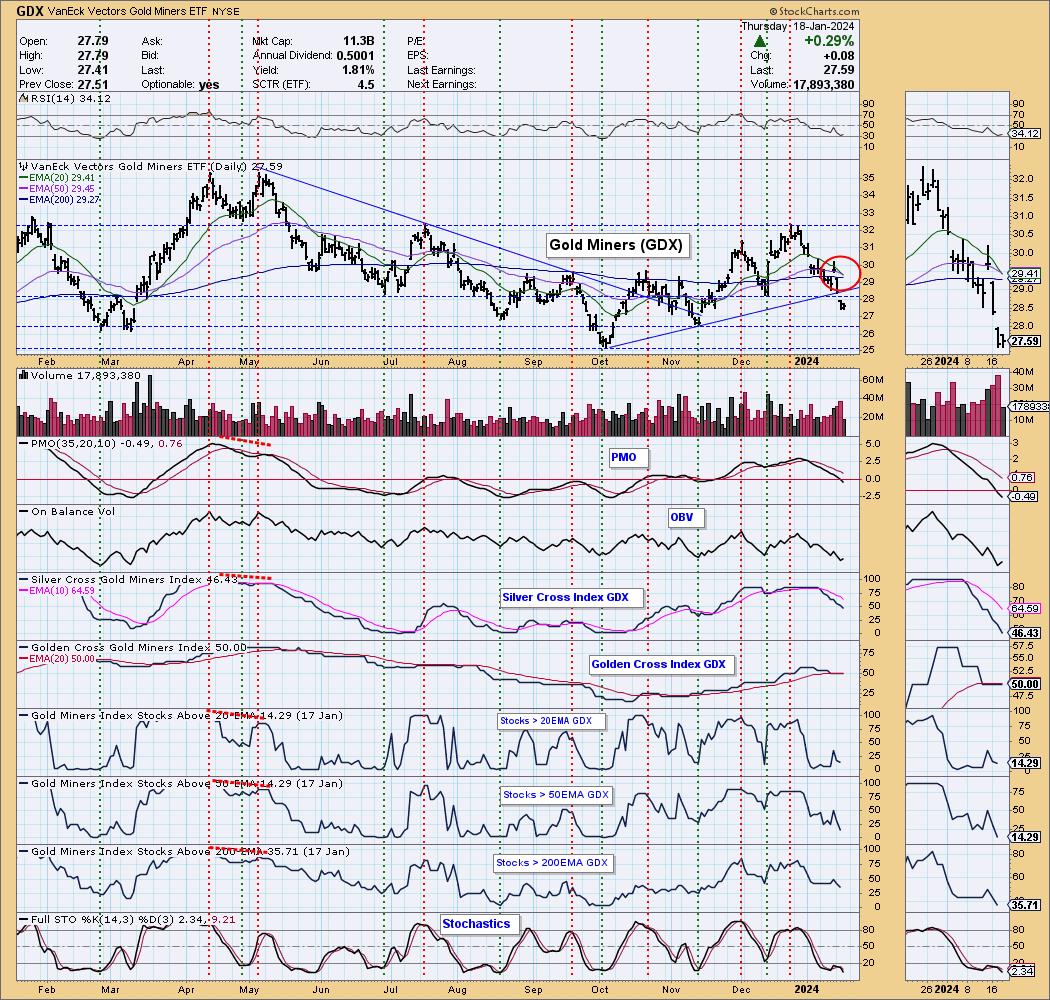1050x1000 pixels.
Task: Click the Thursday 18-Jan-2024 date
Action: pyautogui.click(x=798, y=26)
